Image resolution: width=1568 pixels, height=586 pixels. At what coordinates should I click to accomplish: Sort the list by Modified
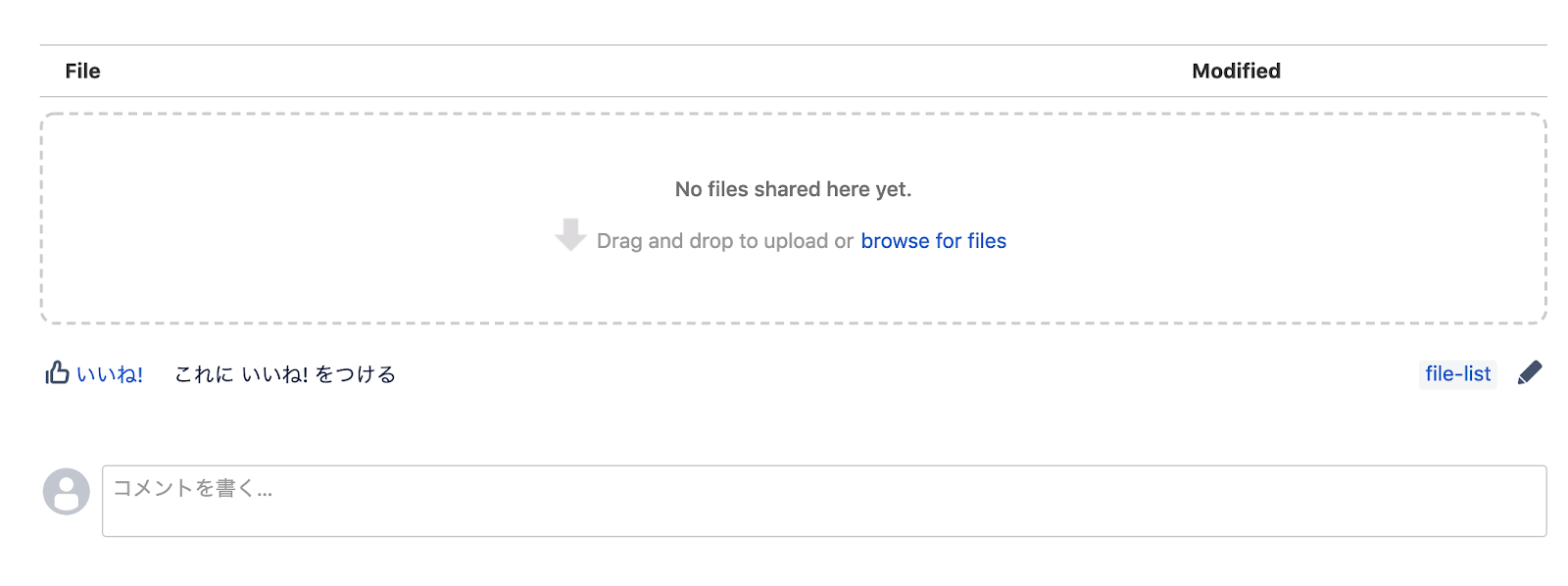pos(1236,71)
